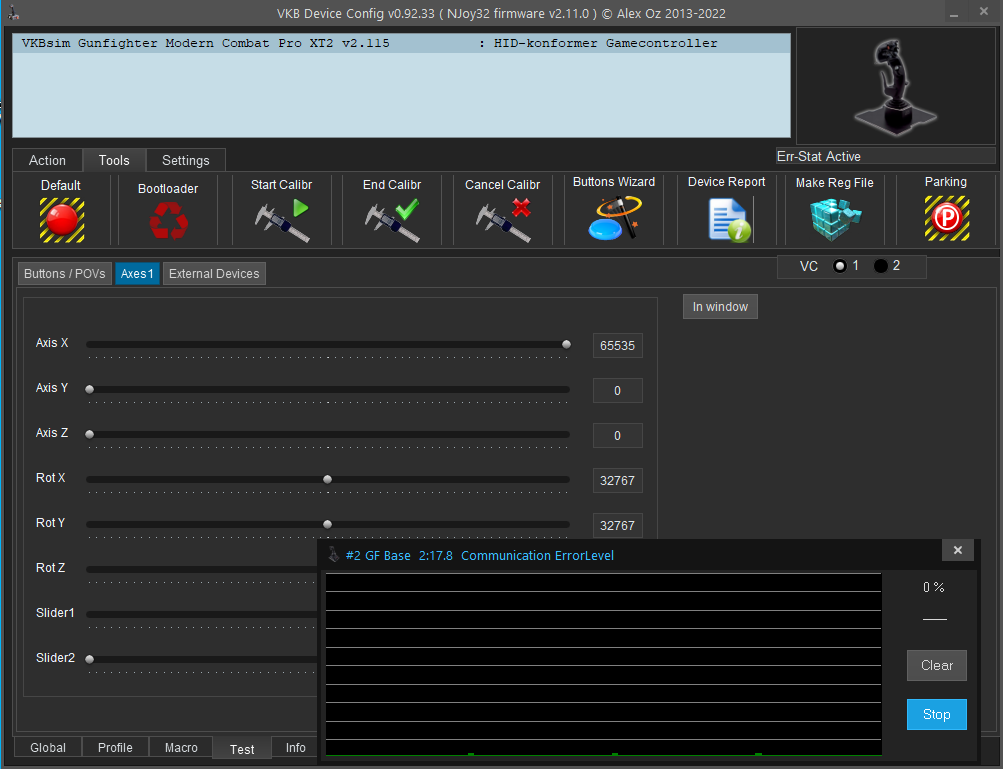Start calibration with the Start Calibr icon
The image size is (1003, 769).
click(x=282, y=220)
